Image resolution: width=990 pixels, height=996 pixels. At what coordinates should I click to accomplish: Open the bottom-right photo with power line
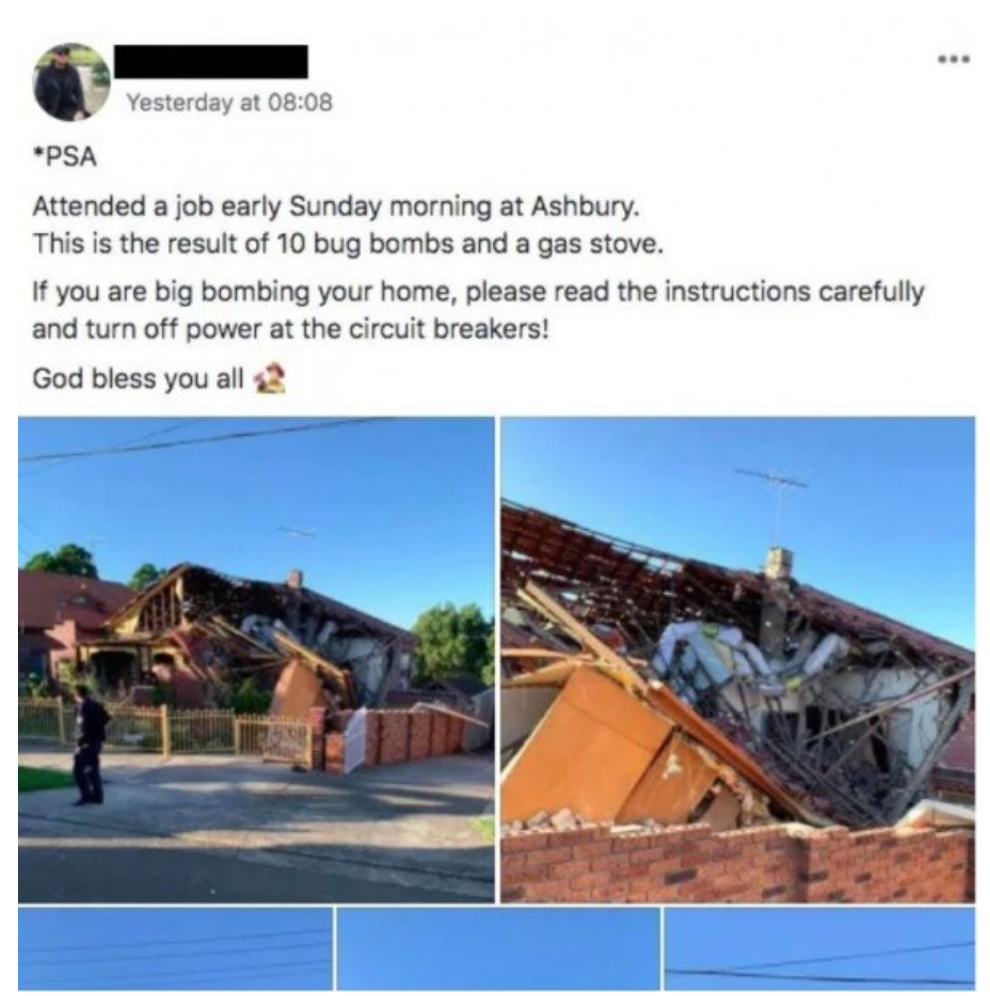820,949
